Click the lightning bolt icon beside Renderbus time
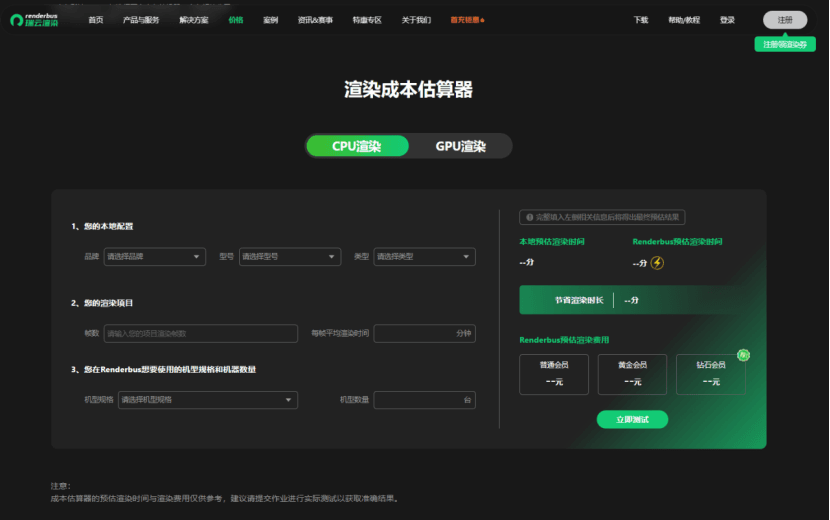830x520 pixels. (657, 263)
